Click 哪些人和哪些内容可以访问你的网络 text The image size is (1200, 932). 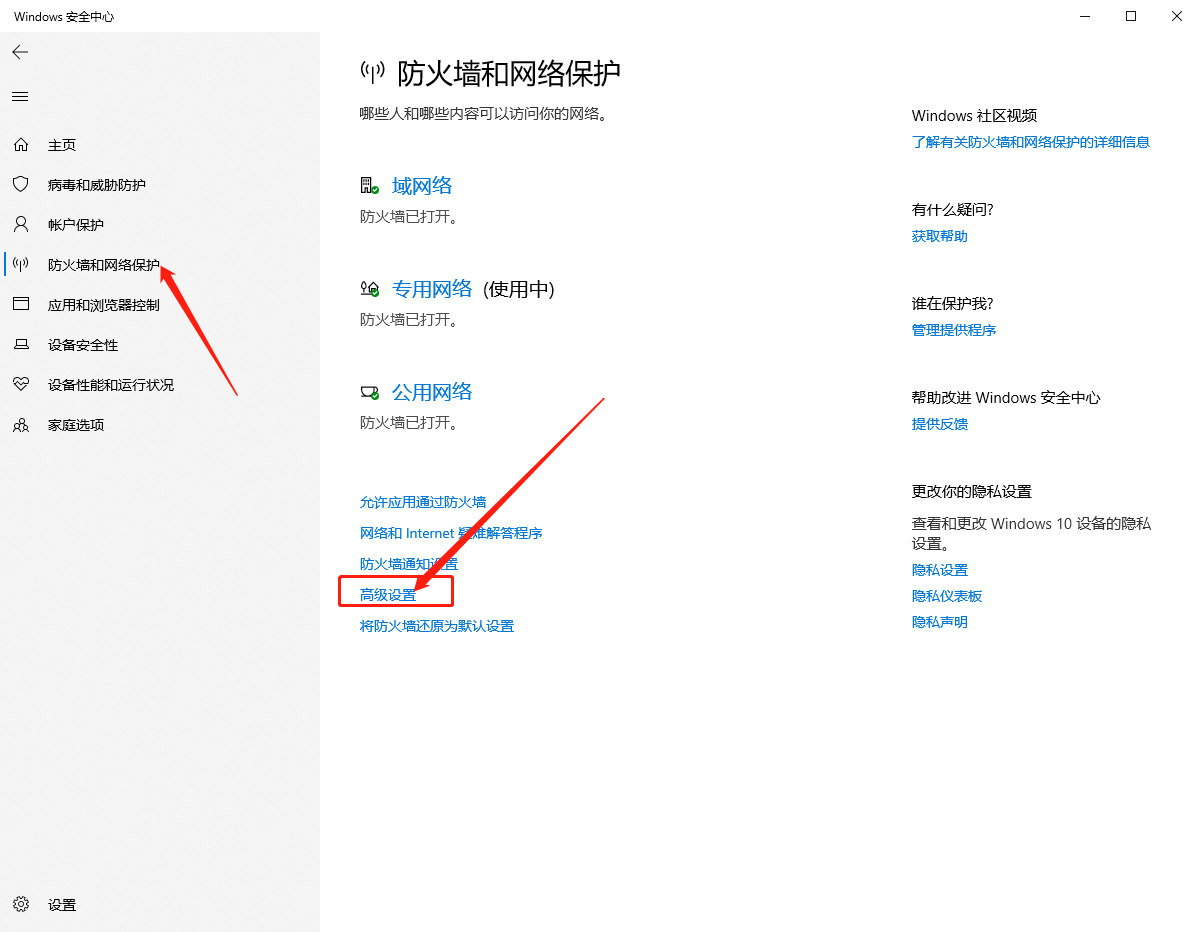484,114
